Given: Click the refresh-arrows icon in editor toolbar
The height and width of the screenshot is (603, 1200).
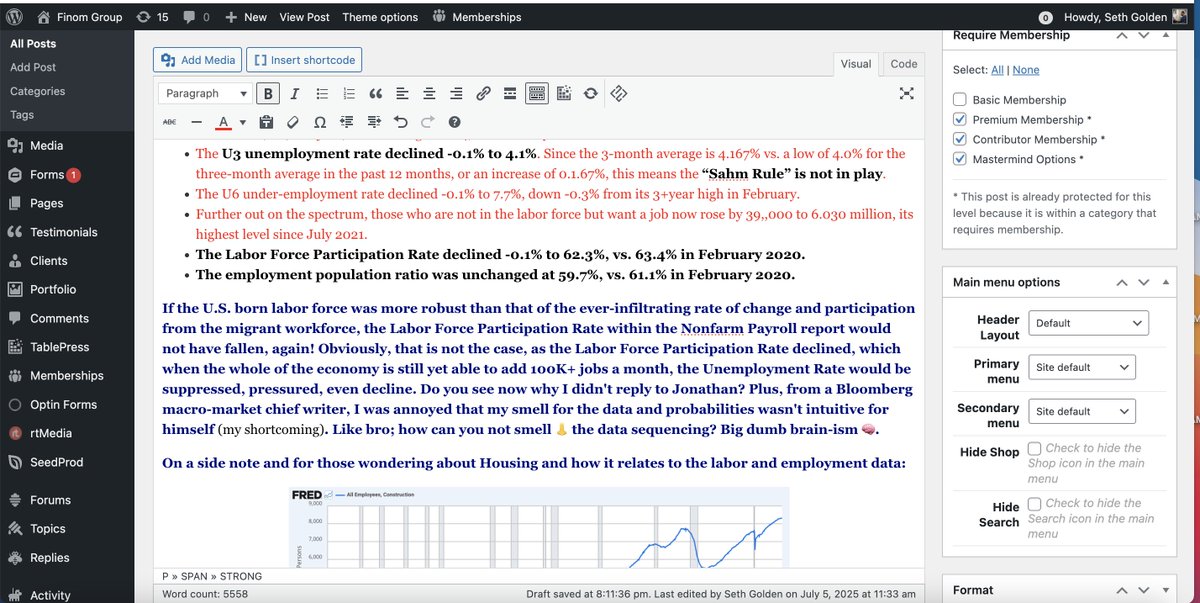Looking at the screenshot, I should pos(591,93).
